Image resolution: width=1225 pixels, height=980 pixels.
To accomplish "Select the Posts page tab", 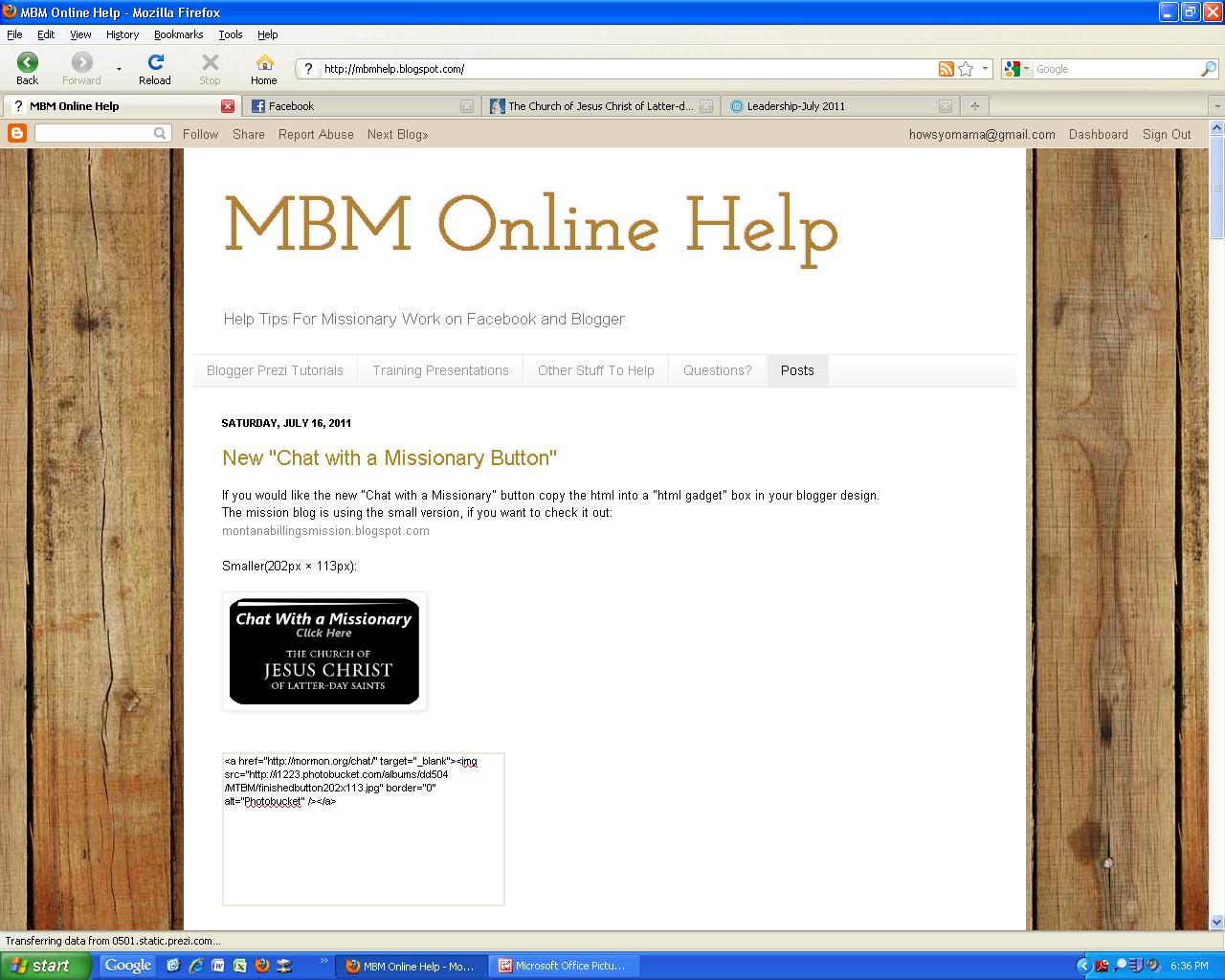I will 797,370.
